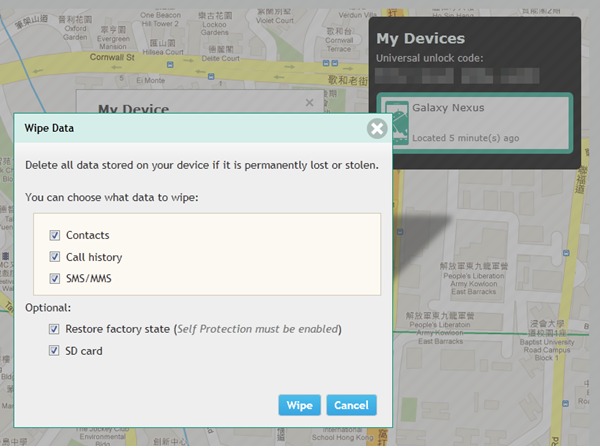600x446 pixels.
Task: Click Restore factory state label
Action: click(x=117, y=329)
